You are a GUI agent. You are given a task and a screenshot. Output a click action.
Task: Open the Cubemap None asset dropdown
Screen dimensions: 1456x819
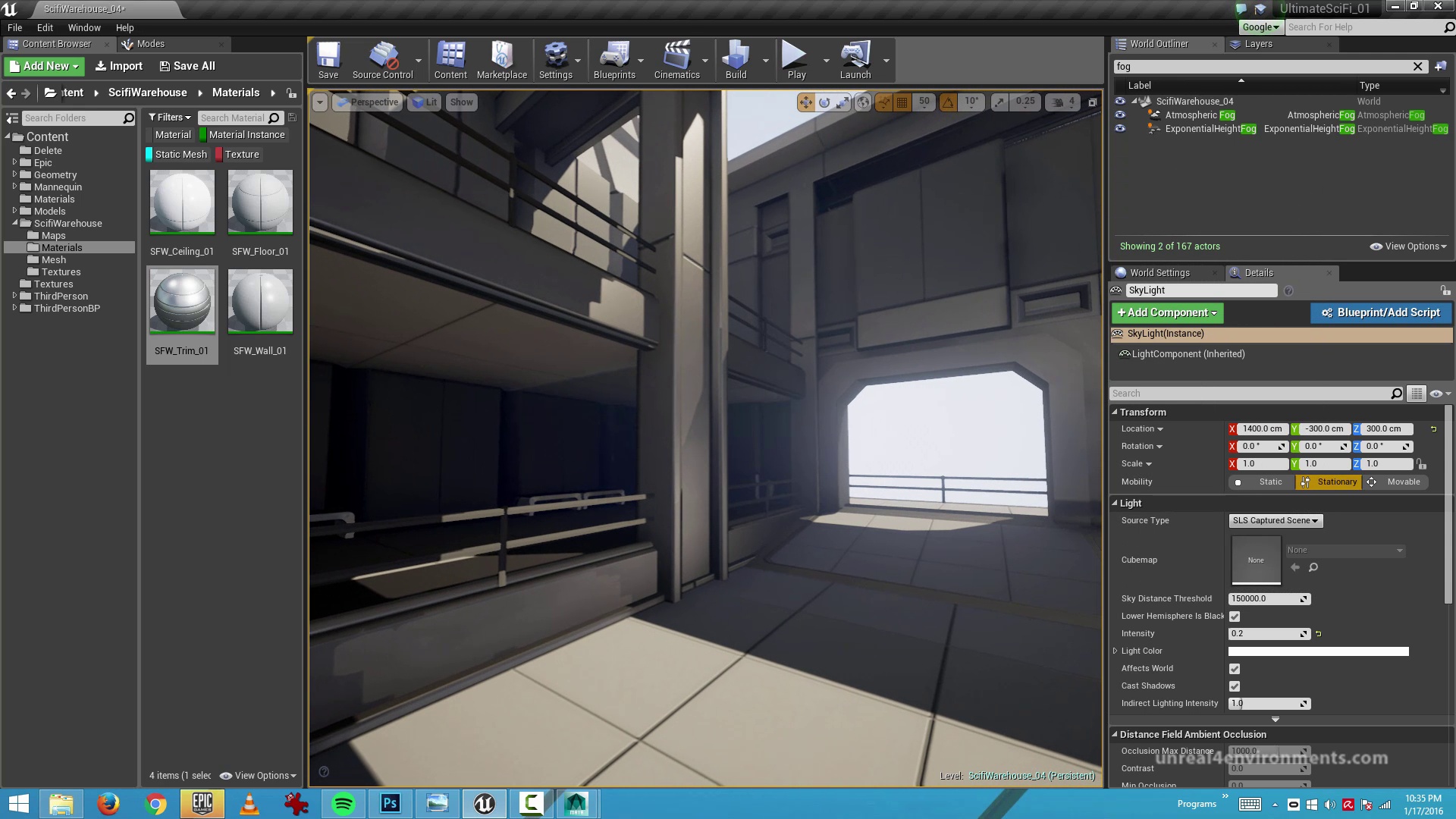pos(1345,551)
